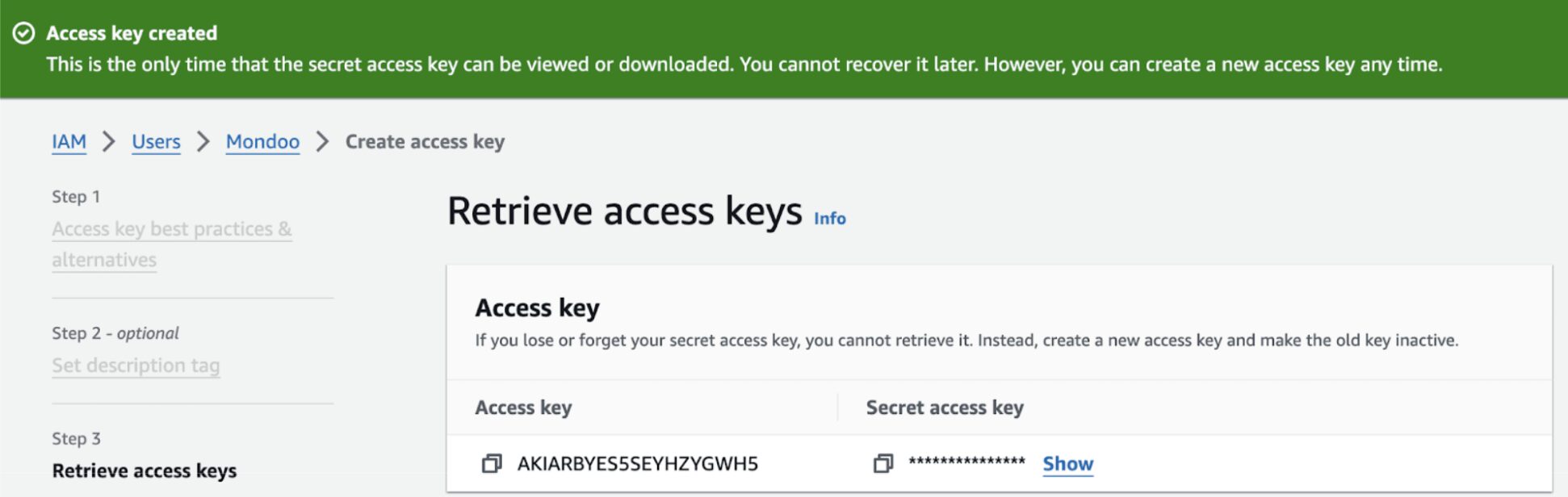Reveal the secret access key with Show

pyautogui.click(x=1067, y=464)
